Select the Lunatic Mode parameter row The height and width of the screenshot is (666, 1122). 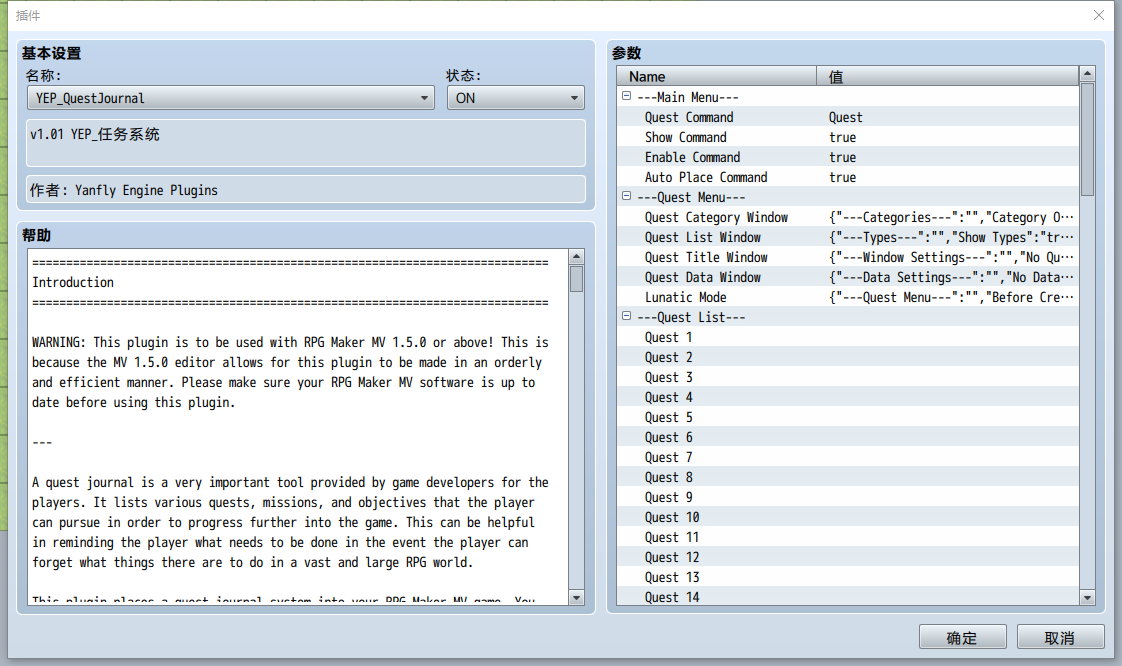pos(848,298)
